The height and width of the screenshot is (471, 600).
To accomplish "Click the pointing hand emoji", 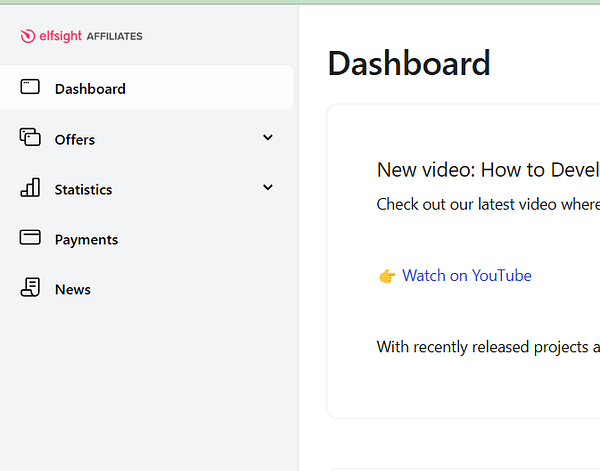I will click(387, 276).
